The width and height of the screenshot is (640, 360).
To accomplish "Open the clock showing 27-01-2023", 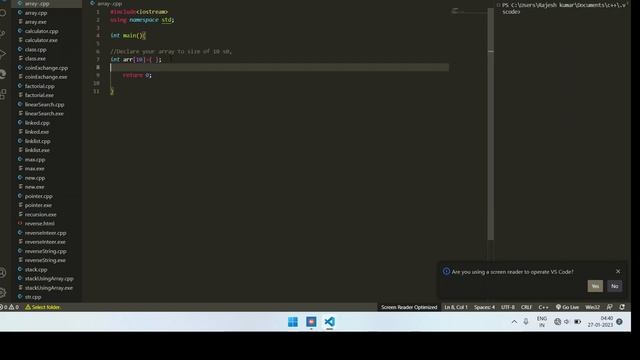I will click(x=601, y=322).
